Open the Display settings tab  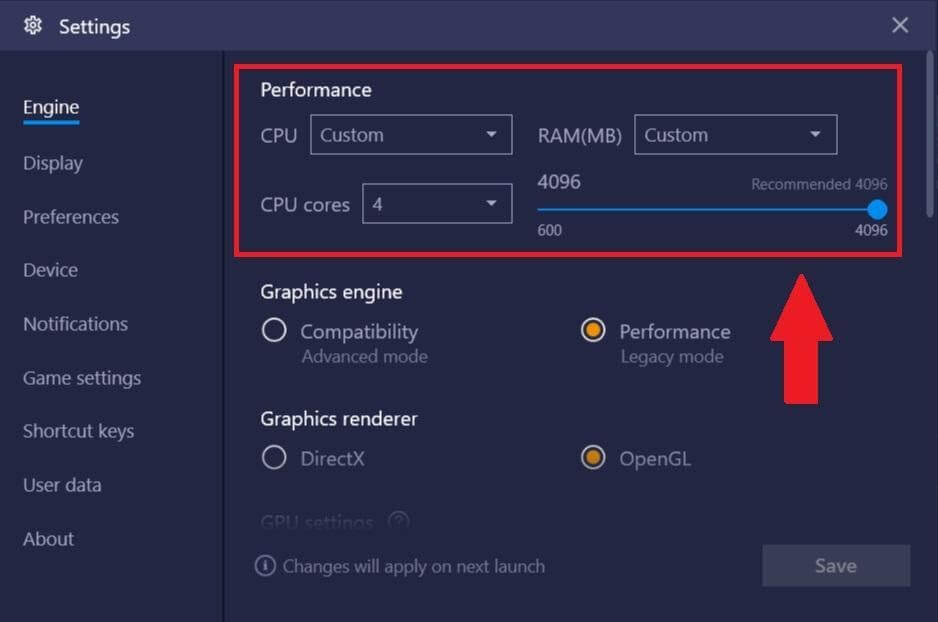pyautogui.click(x=53, y=163)
